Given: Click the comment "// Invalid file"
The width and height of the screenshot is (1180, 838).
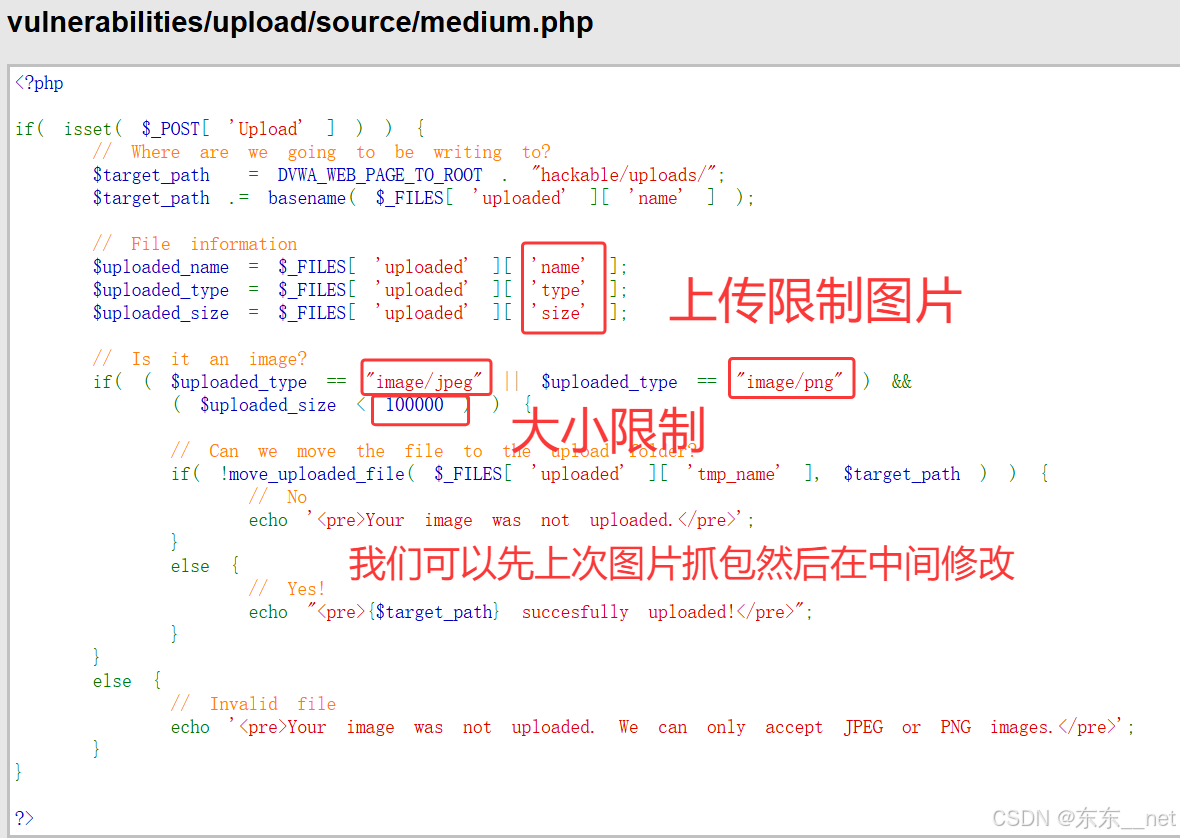Looking at the screenshot, I should pos(253,703).
